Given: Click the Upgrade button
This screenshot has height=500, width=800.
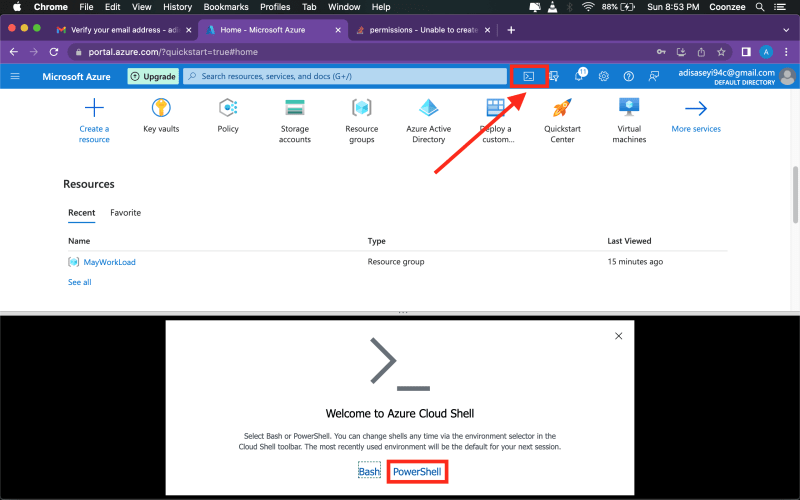Looking at the screenshot, I should coord(153,77).
